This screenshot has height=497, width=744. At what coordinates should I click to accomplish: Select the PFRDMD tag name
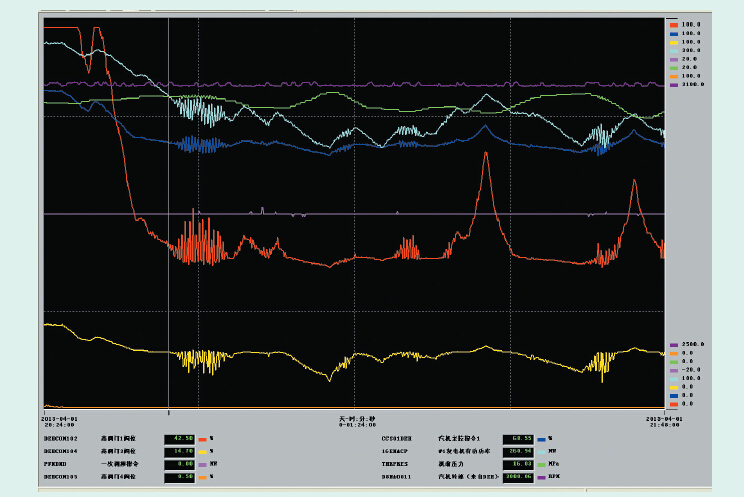click(x=56, y=465)
